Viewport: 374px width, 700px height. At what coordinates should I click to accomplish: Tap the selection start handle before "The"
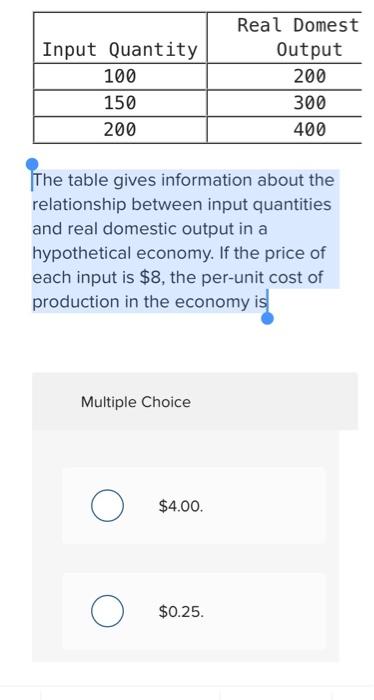point(32,165)
